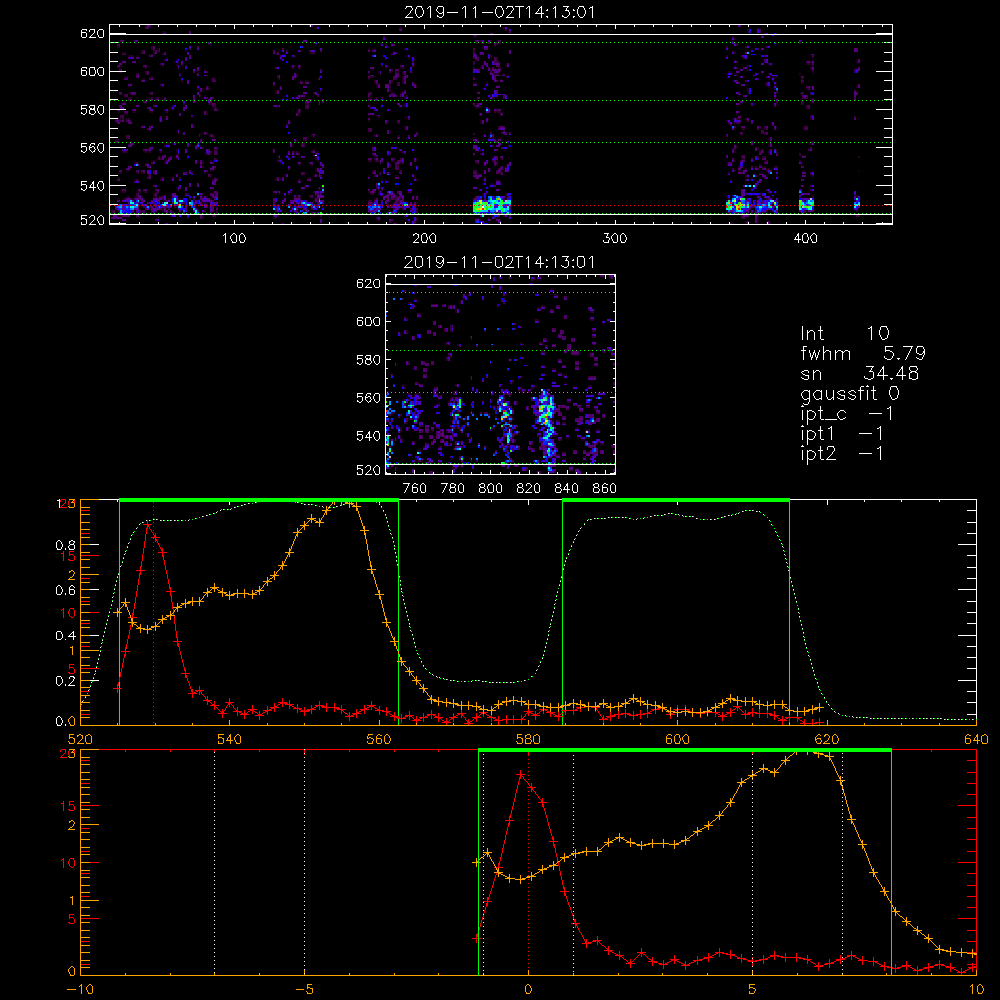Viewport: 1000px width, 1000px height.
Task: Click the 'ipt1 -1' parameter text
Action: [842, 434]
